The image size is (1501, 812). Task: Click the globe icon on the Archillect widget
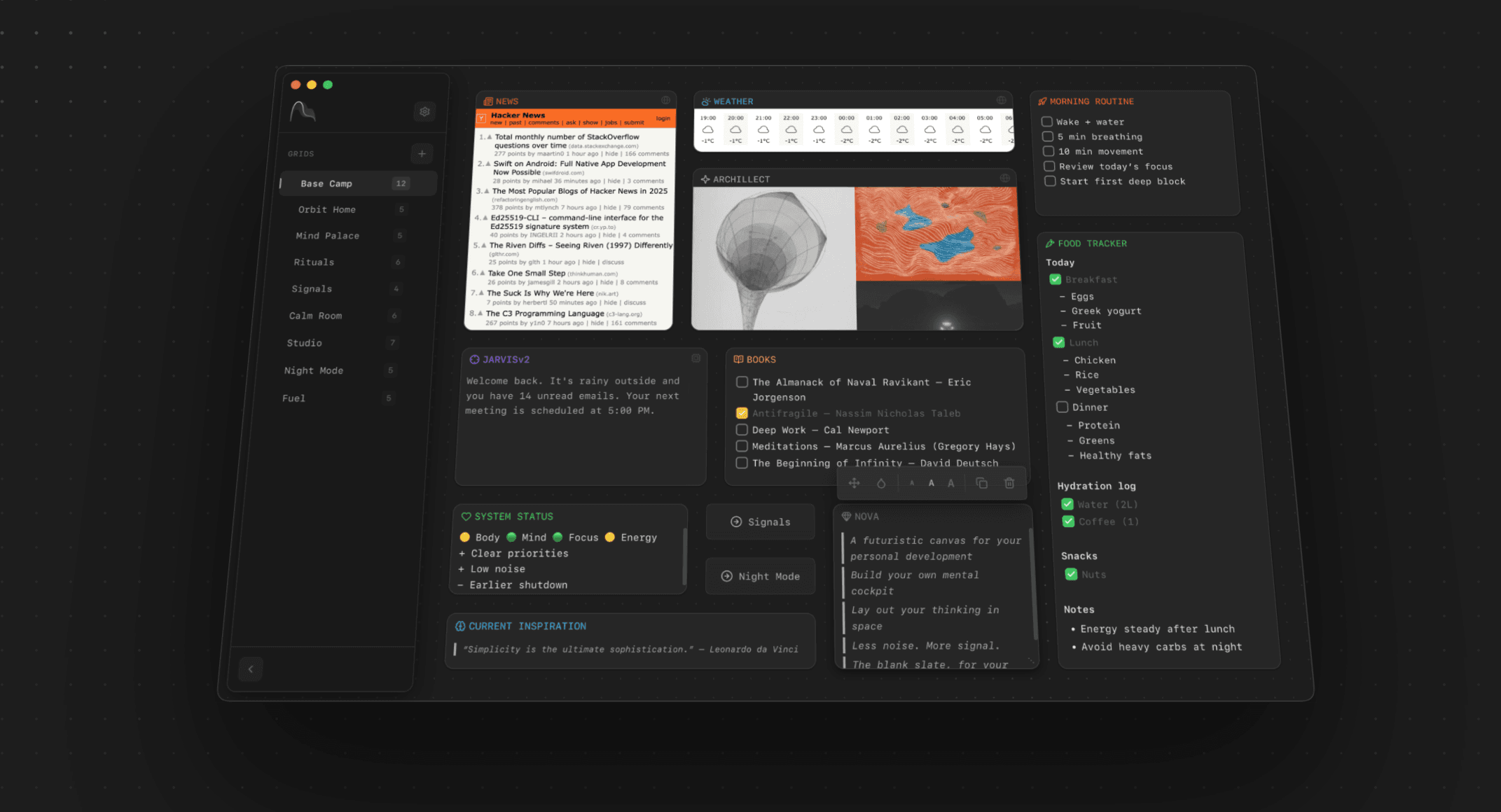[x=1005, y=178]
